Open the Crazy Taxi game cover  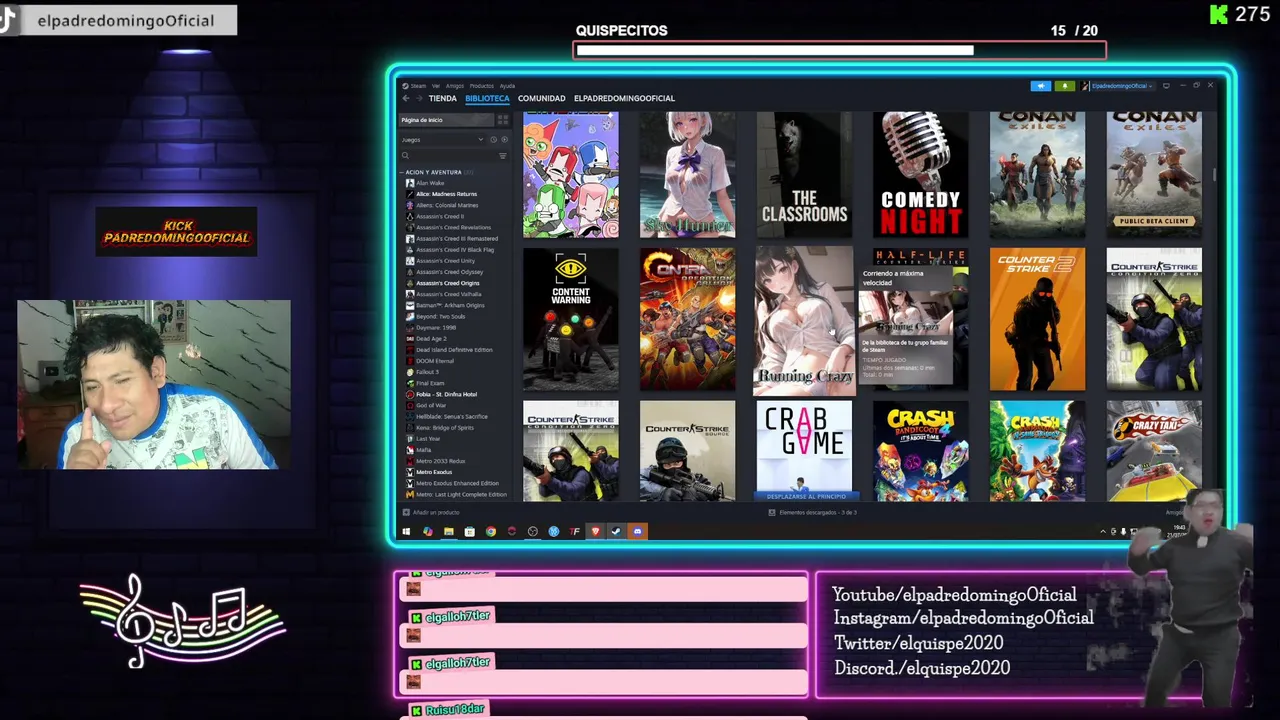[1154, 451]
